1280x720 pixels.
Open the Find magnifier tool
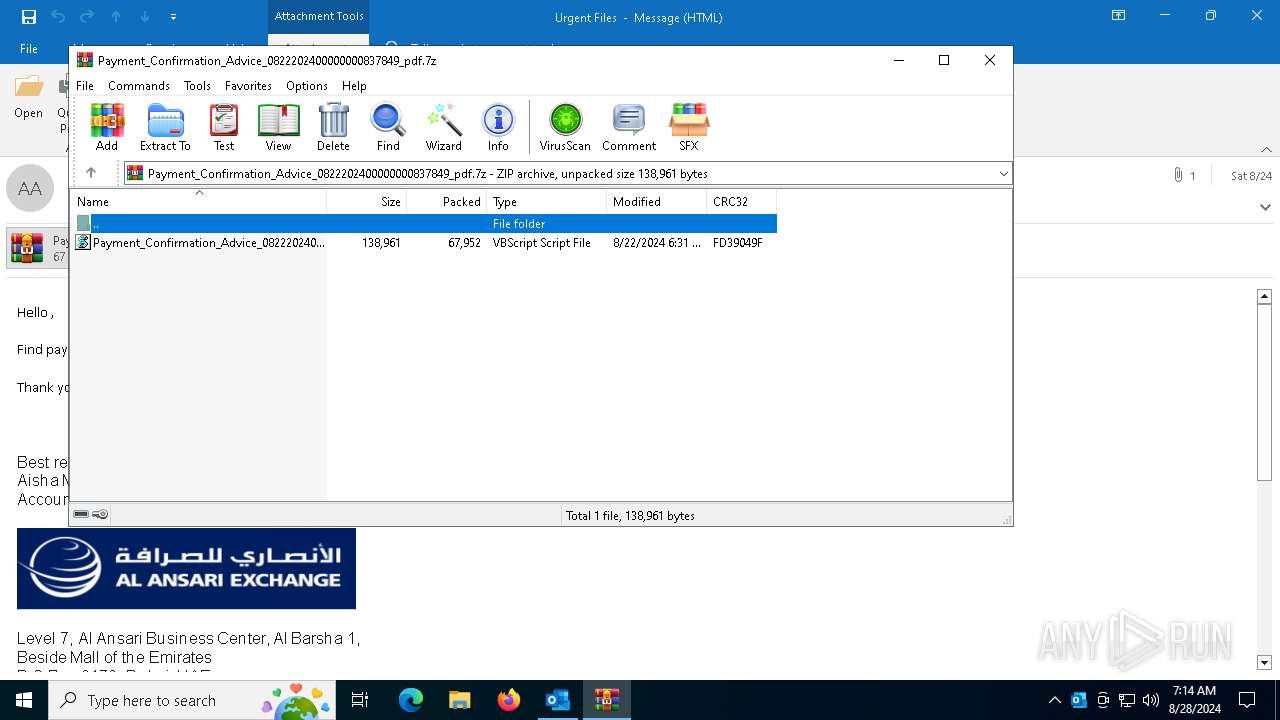[x=388, y=127]
